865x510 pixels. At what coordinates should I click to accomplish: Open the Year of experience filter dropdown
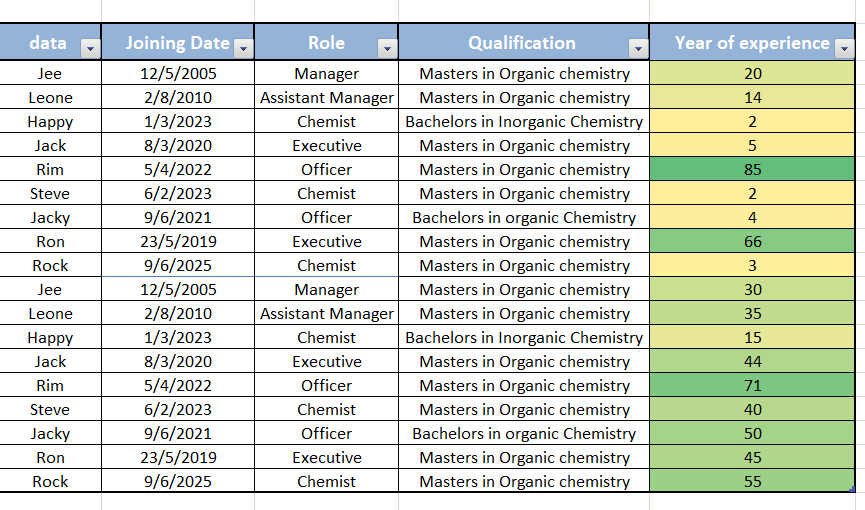click(844, 49)
